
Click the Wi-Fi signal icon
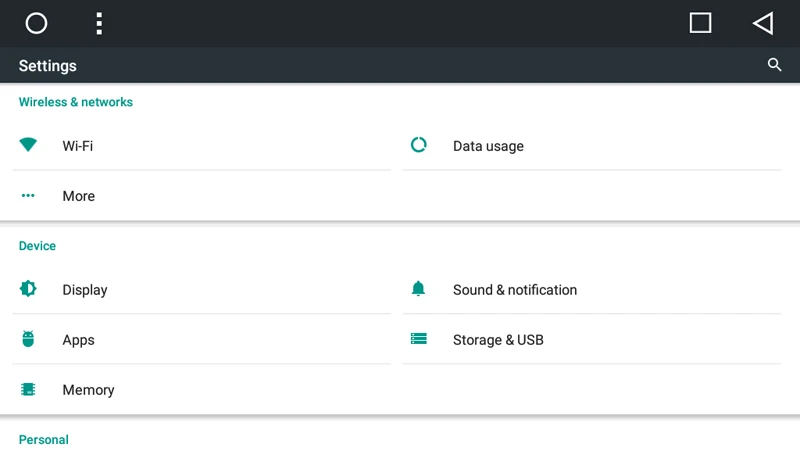28,145
